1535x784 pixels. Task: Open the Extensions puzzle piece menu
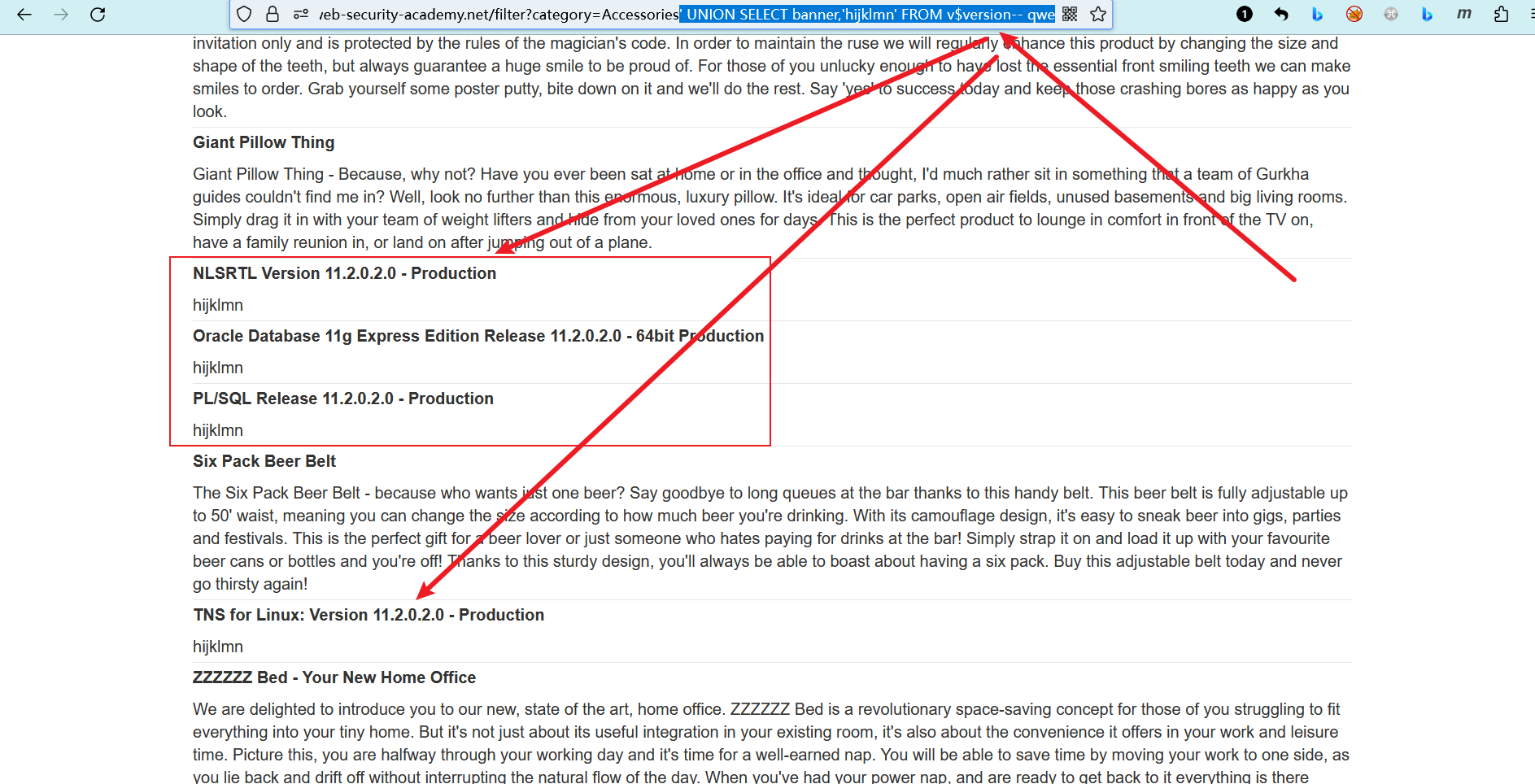coord(1502,14)
